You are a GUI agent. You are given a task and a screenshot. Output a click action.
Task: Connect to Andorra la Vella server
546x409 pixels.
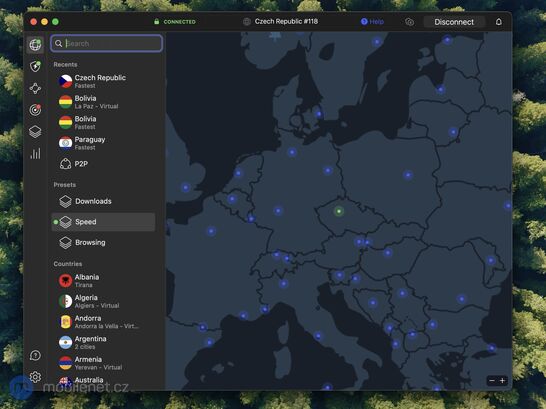coord(103,322)
